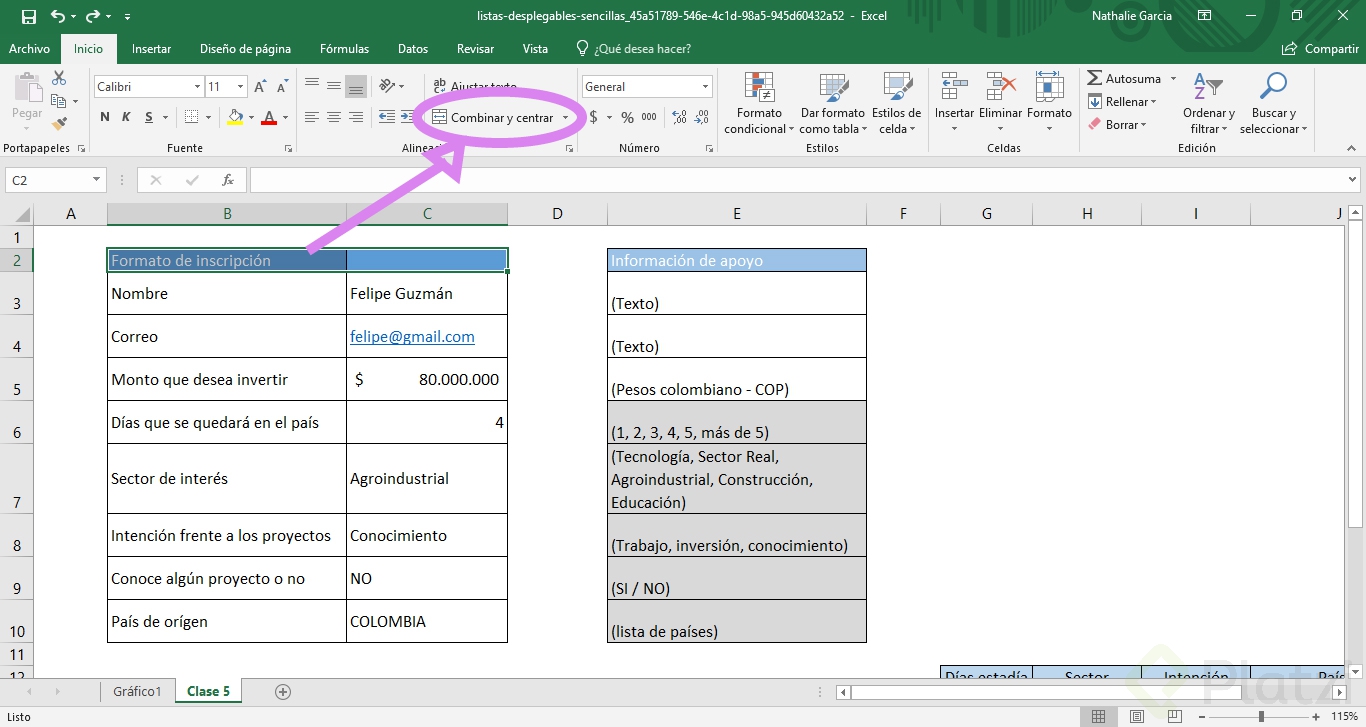Click the Combinar y centrar button
This screenshot has width=1366, height=727.
492,117
